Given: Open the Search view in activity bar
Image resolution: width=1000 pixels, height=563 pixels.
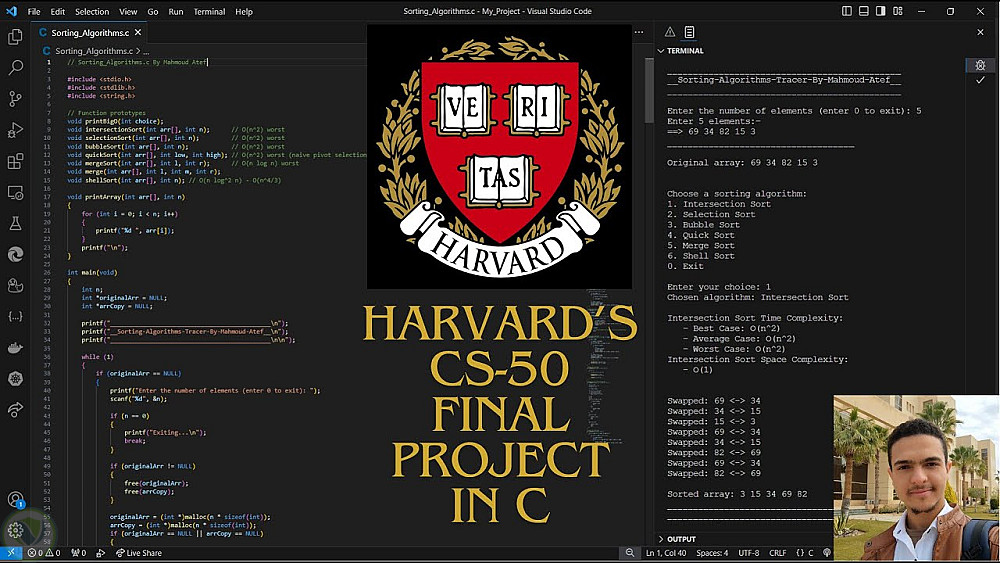Looking at the screenshot, I should coord(15,68).
